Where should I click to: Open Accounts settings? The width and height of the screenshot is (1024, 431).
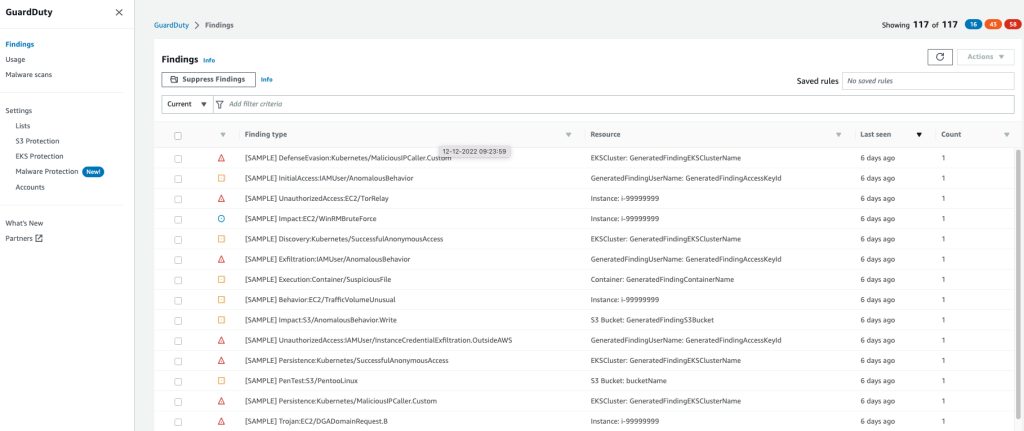(x=30, y=187)
